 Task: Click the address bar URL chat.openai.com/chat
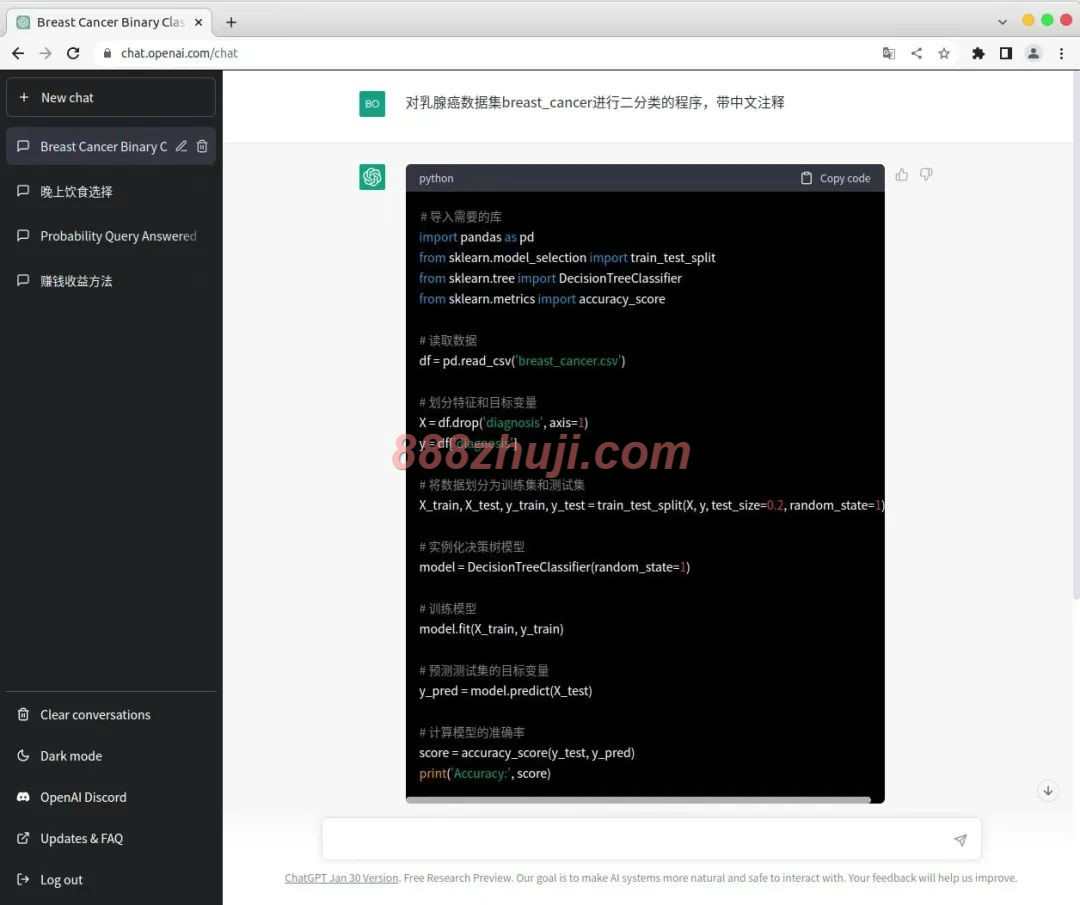[179, 53]
